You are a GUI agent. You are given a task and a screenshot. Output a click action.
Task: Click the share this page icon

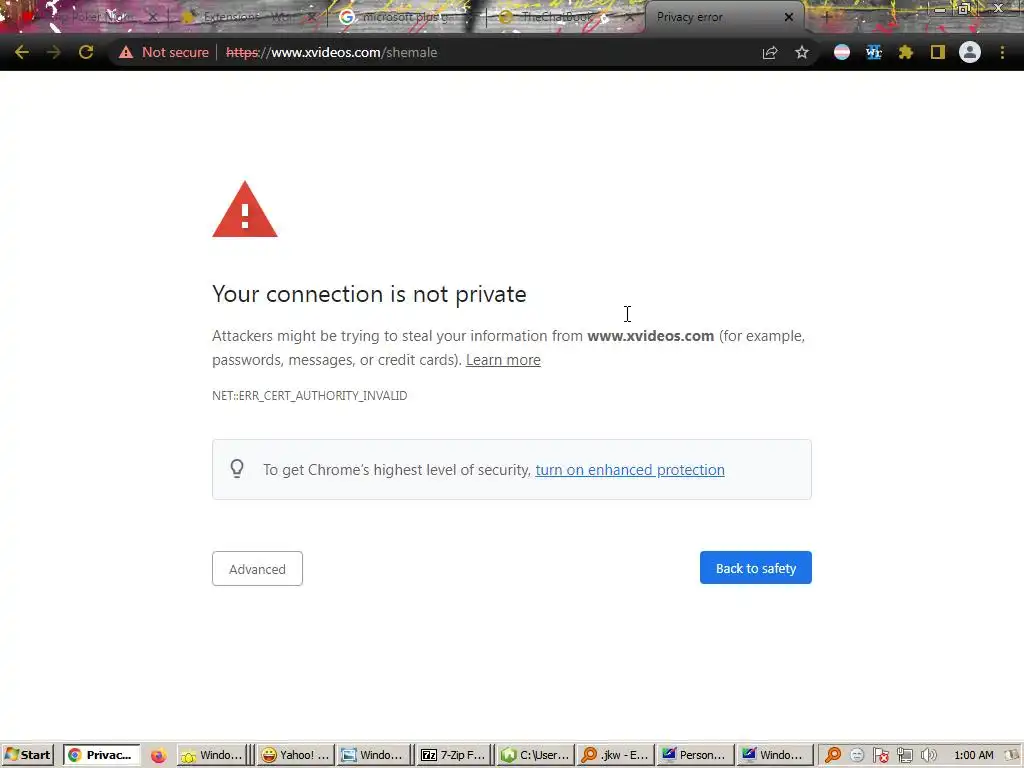(770, 52)
